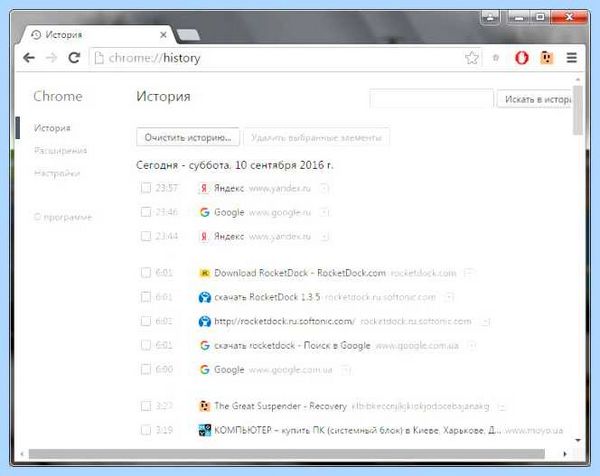Click Softonic favicon of скачать RocketDock 1.3.5
Screen dimensions: 600x476
click(204, 297)
